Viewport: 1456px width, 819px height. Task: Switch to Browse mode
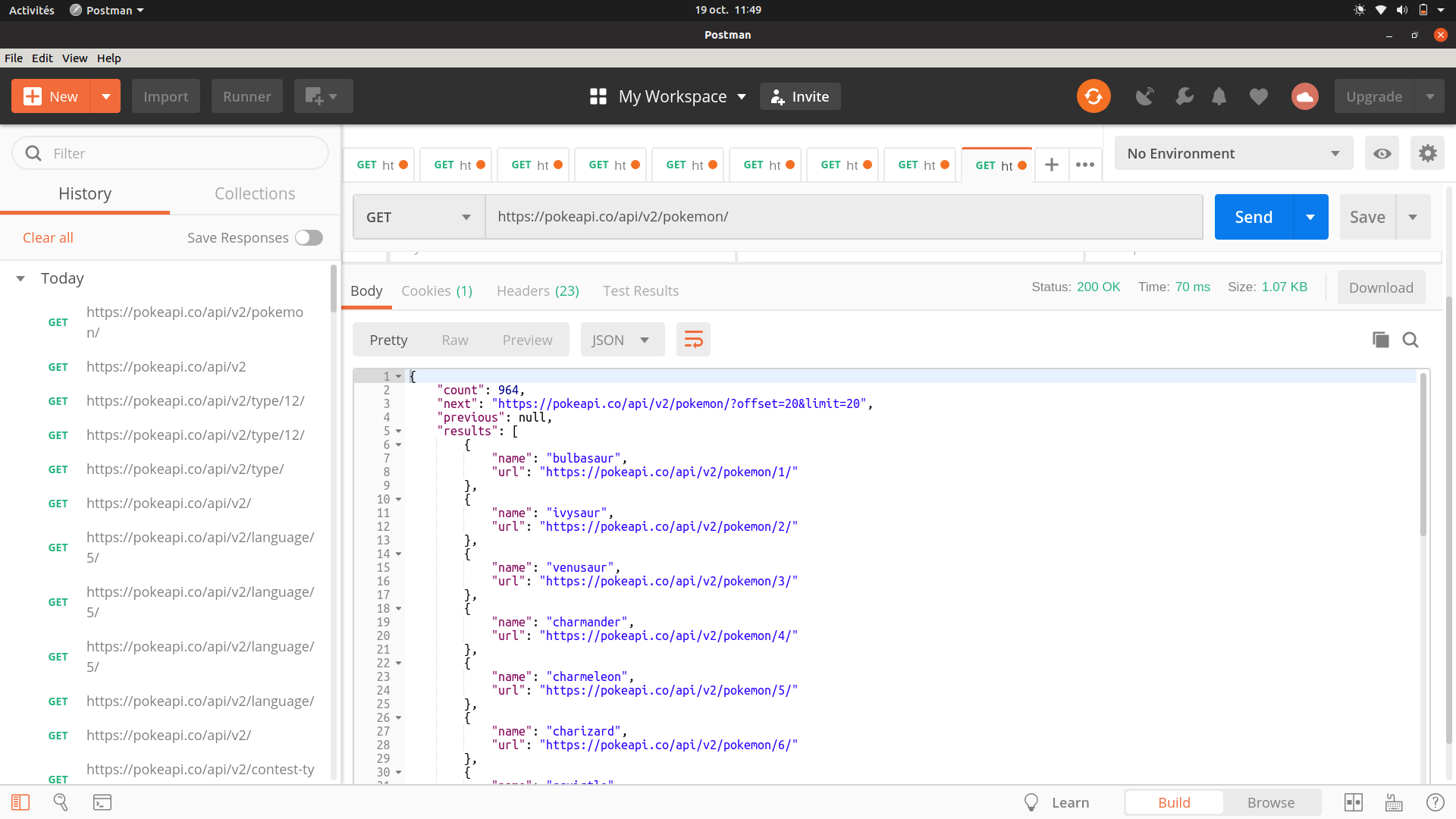[1270, 802]
